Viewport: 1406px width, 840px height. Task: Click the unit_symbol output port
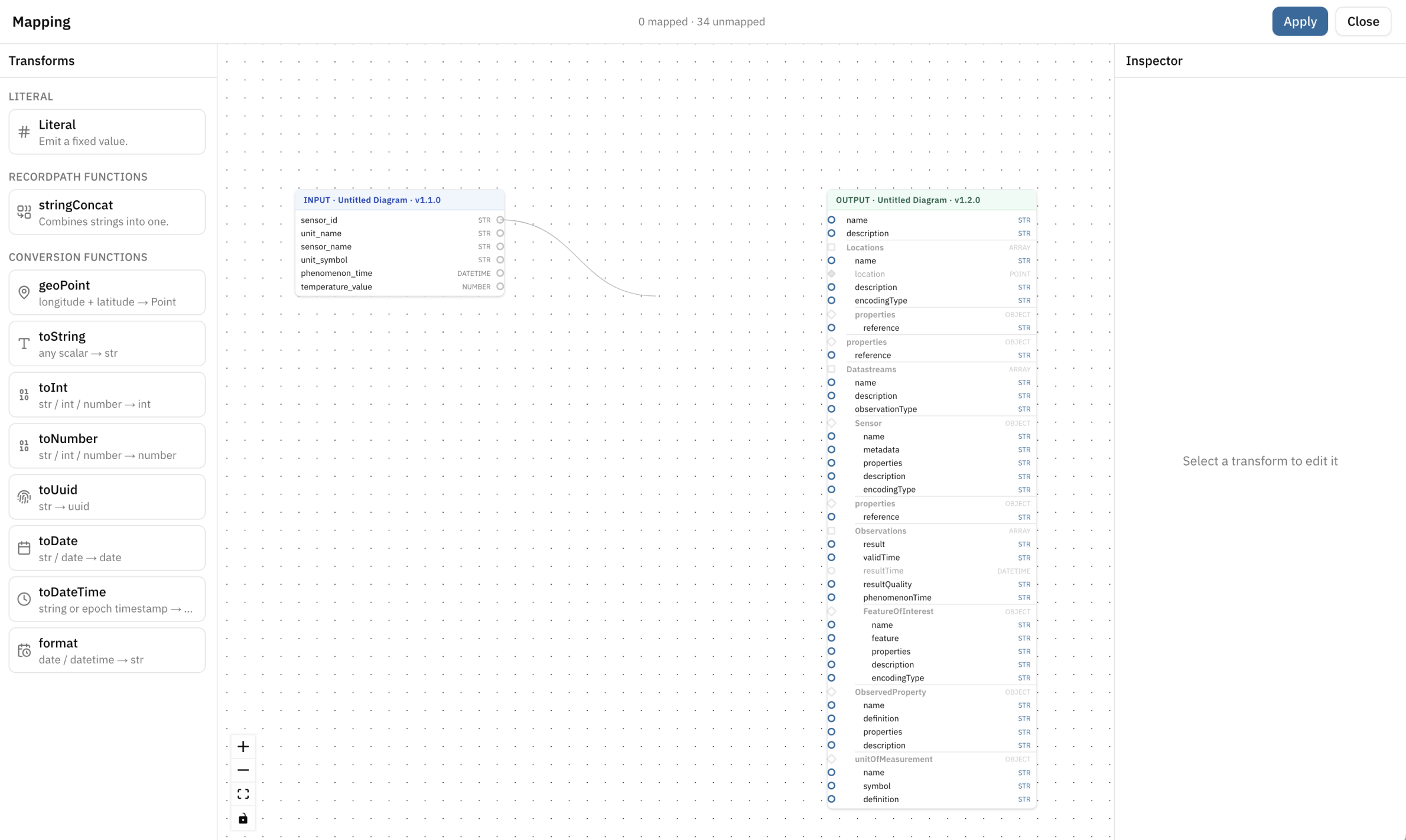(x=500, y=260)
